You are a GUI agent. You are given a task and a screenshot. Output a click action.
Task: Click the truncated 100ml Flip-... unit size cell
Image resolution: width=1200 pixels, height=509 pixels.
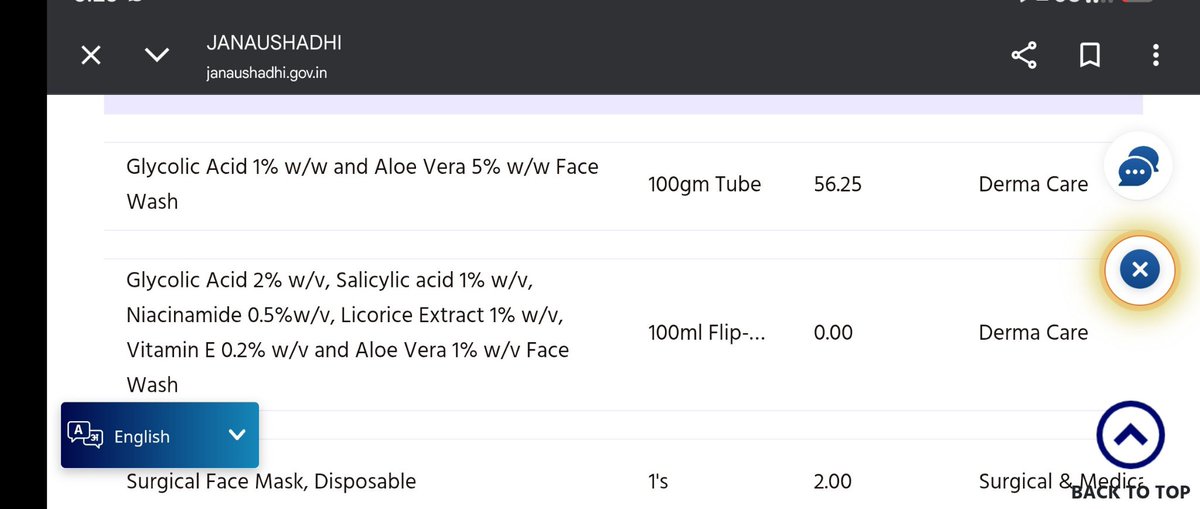pyautogui.click(x=706, y=332)
